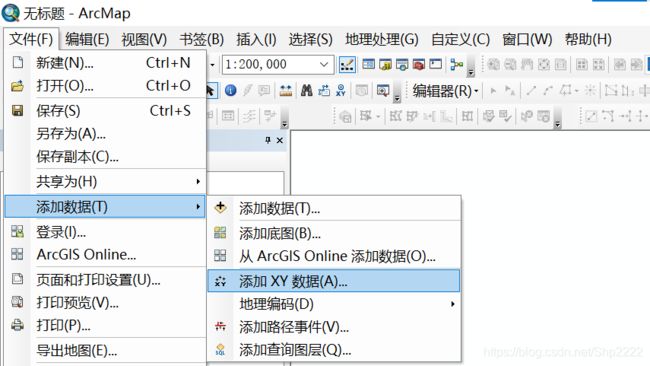Pin the table of contents panel
Image resolution: width=650 pixels, height=366 pixels.
[268, 140]
